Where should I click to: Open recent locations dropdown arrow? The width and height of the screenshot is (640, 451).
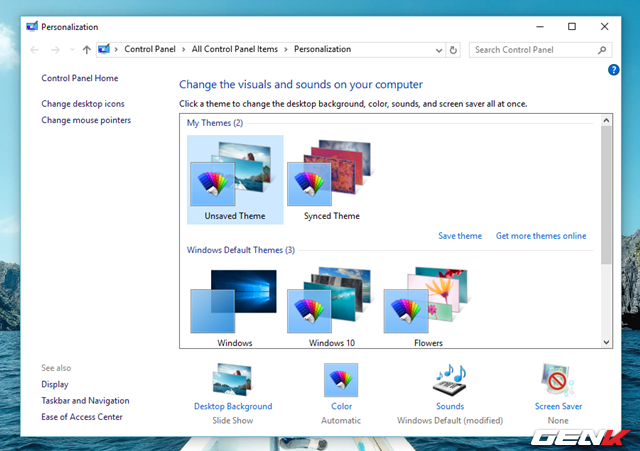(x=72, y=50)
